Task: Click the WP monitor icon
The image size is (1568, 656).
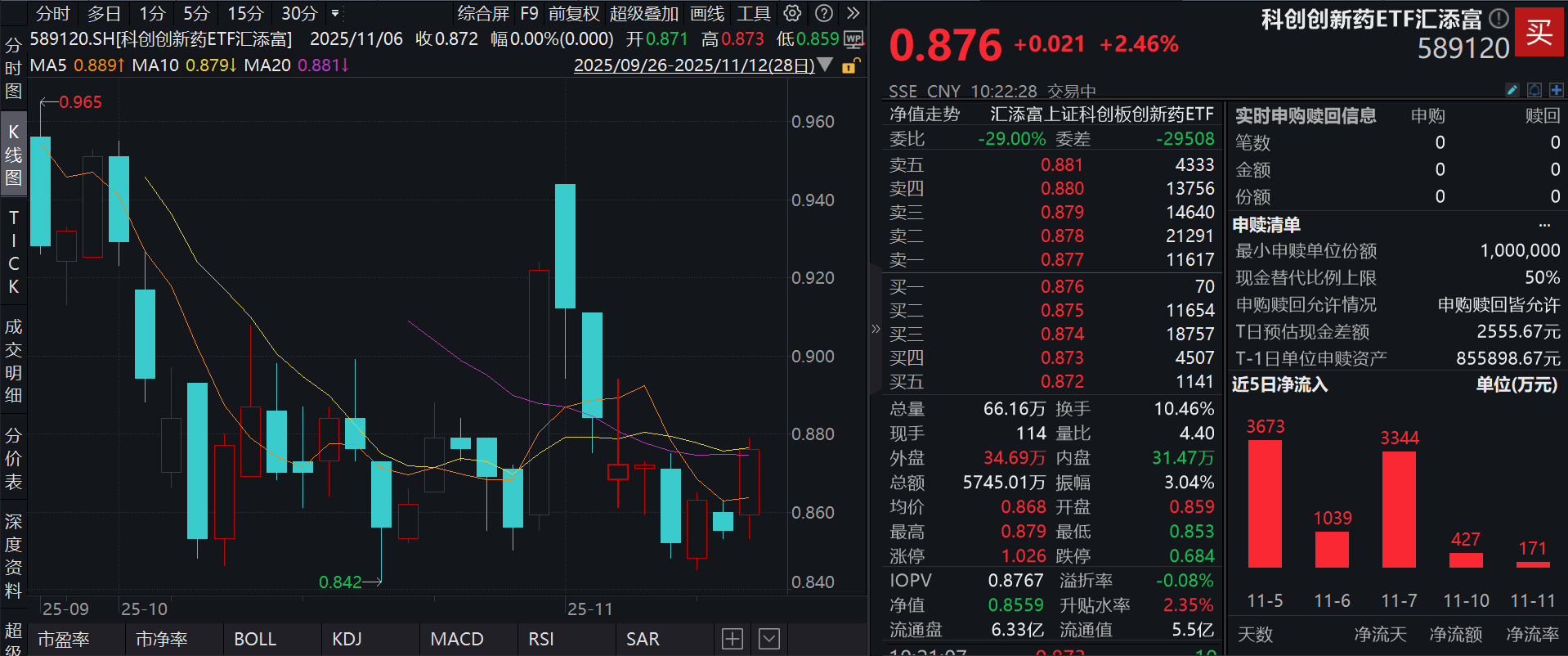Action: click(x=853, y=39)
